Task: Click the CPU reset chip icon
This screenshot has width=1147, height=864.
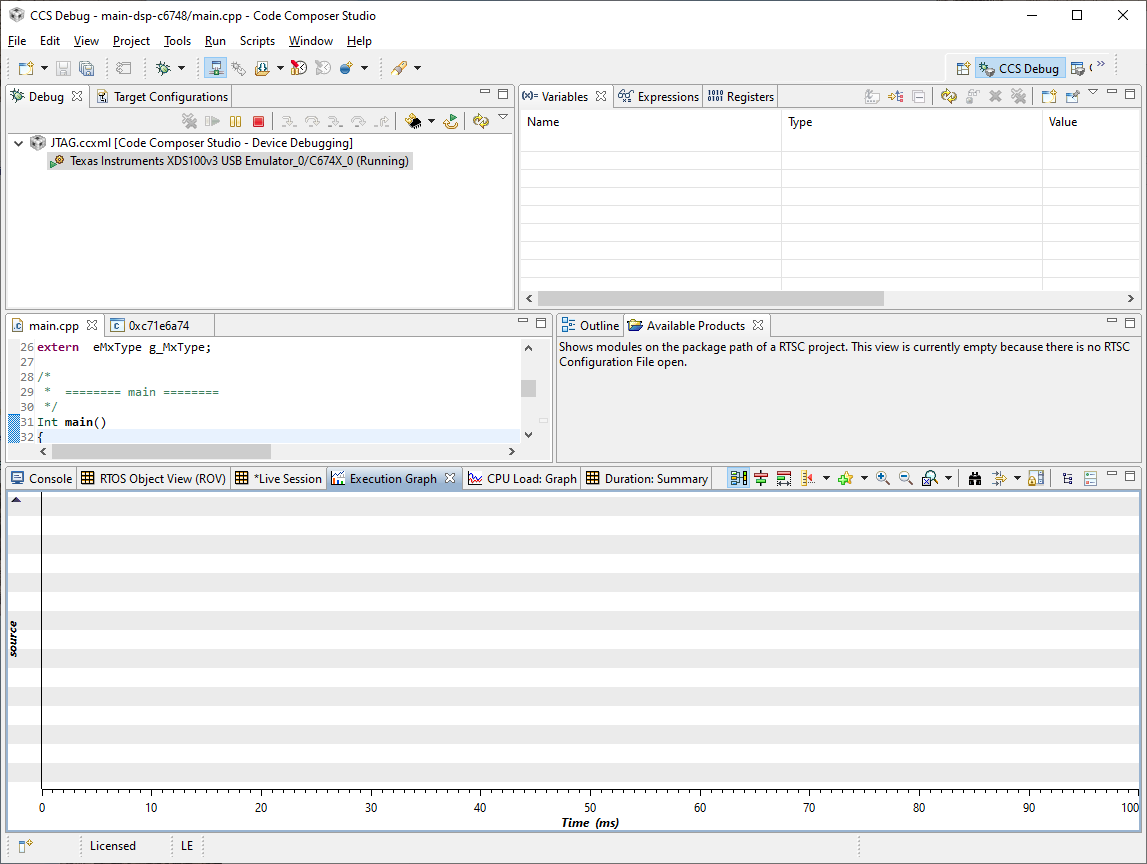Action: click(413, 121)
